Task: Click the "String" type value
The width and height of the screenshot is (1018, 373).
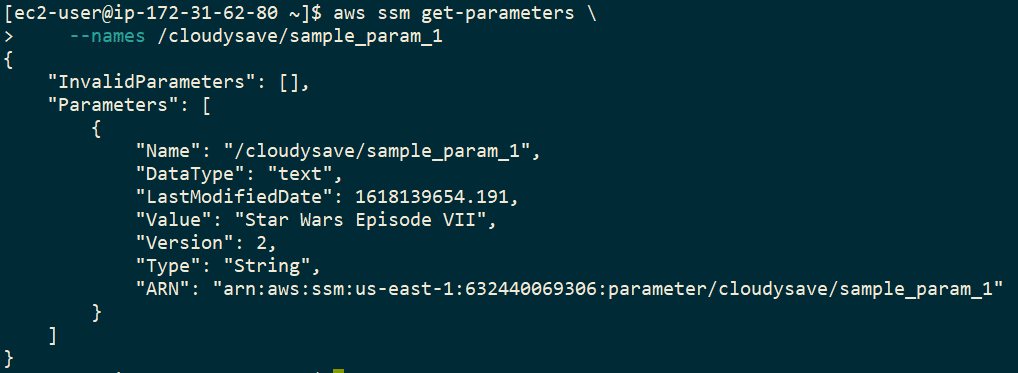Action: click(262, 266)
